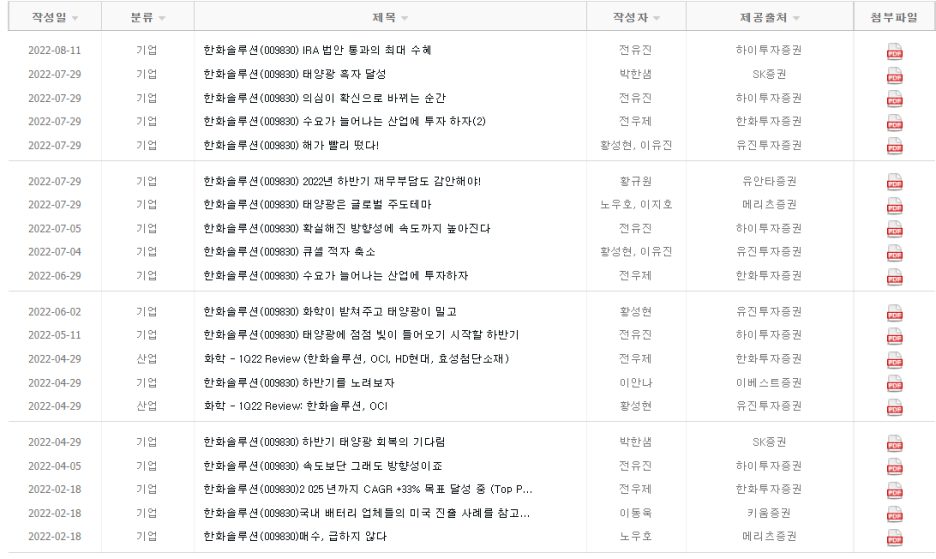The height and width of the screenshot is (559, 936).
Task: Open PDF for 'CAGR +33% 목표 달성 중' report
Action: click(894, 490)
